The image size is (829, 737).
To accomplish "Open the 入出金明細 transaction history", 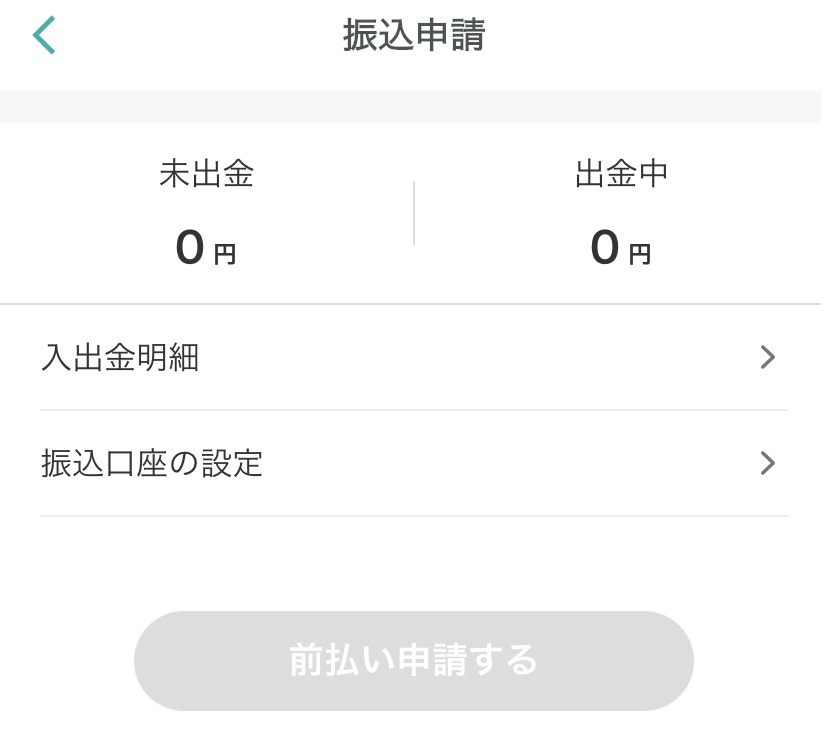I will [120, 357].
